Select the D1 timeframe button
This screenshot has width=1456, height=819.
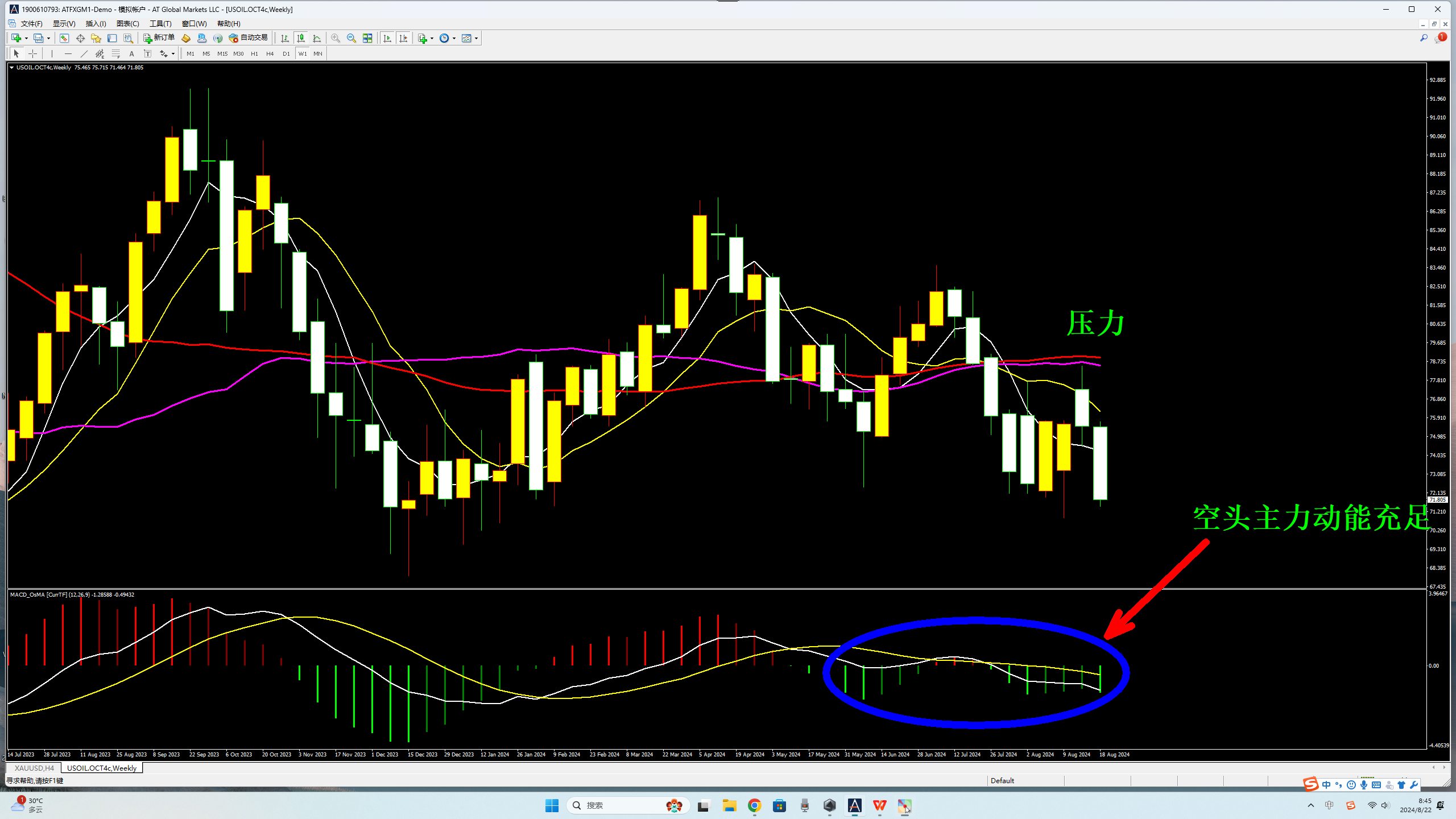tap(286, 53)
